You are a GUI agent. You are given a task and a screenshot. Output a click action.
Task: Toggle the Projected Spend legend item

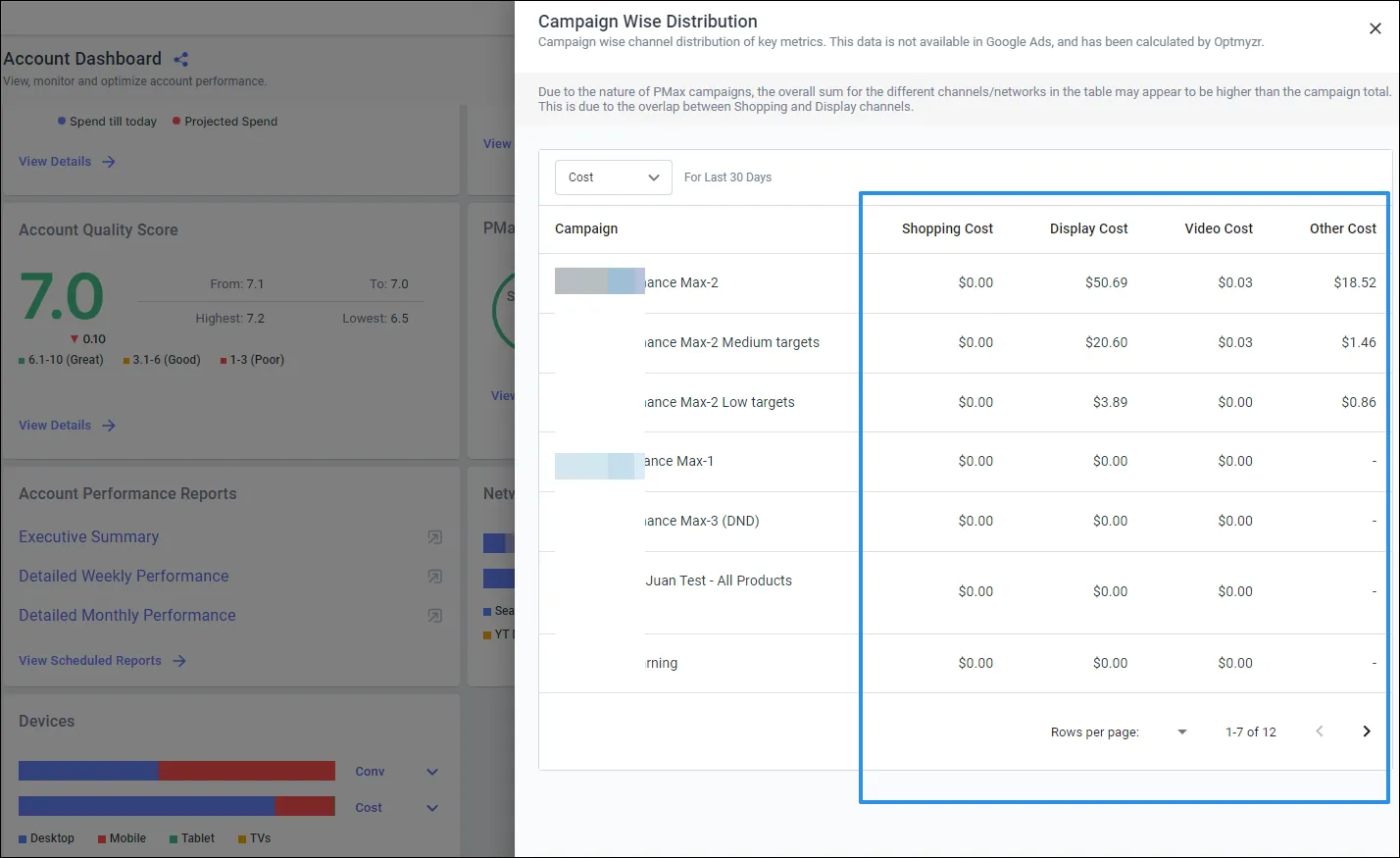(x=225, y=122)
